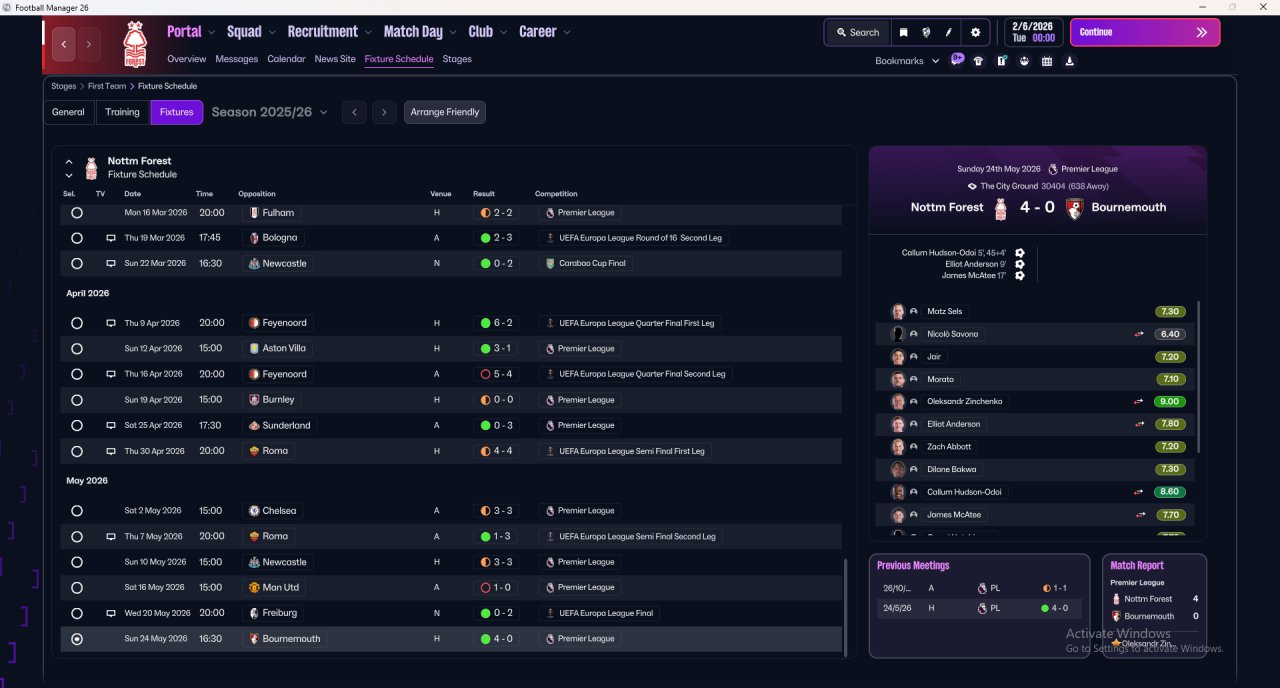The height and width of the screenshot is (688, 1280).
Task: Click the shirt kit bookmark icon
Action: (978, 61)
